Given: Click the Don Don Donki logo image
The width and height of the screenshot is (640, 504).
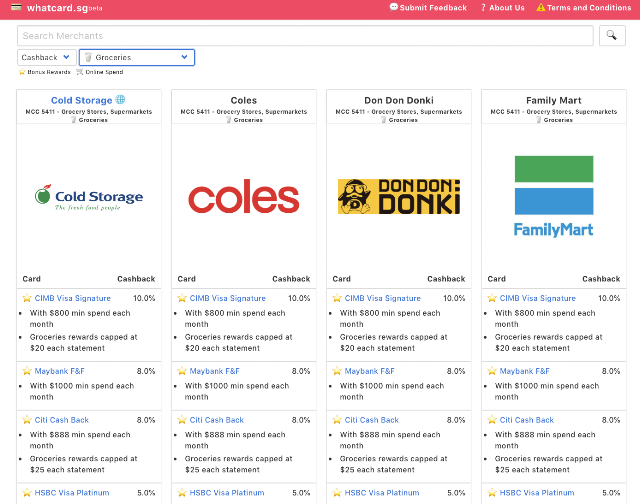Looking at the screenshot, I should (x=399, y=196).
